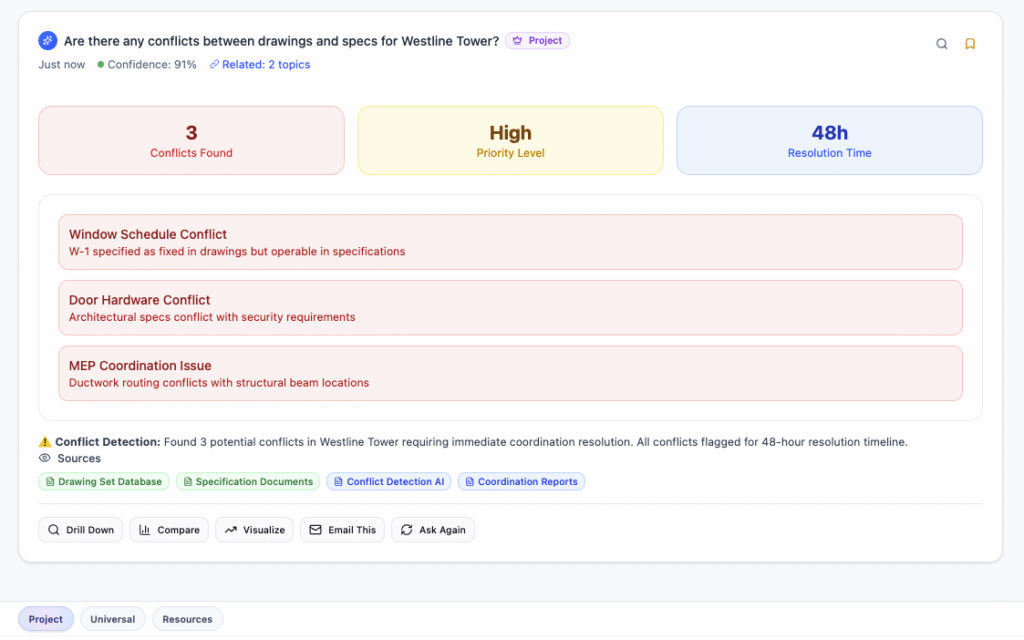This screenshot has width=1024, height=640.
Task: Open the Project badge next to the question
Action: tap(537, 41)
